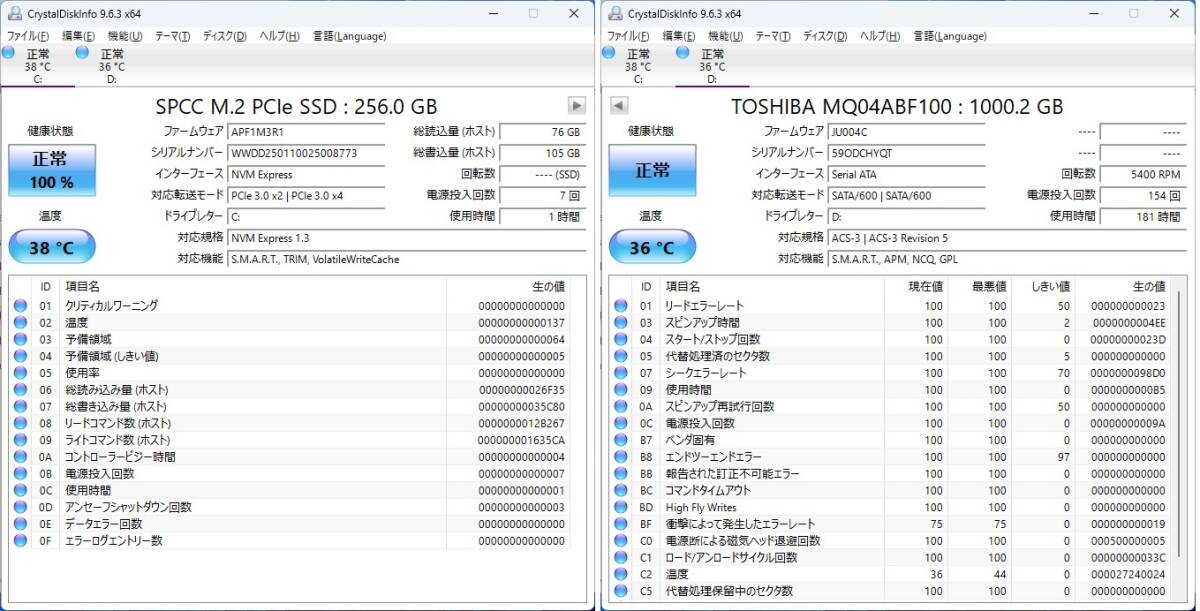
Task: Click status icon of コマンドタイムアウト row
Action: (x=620, y=491)
